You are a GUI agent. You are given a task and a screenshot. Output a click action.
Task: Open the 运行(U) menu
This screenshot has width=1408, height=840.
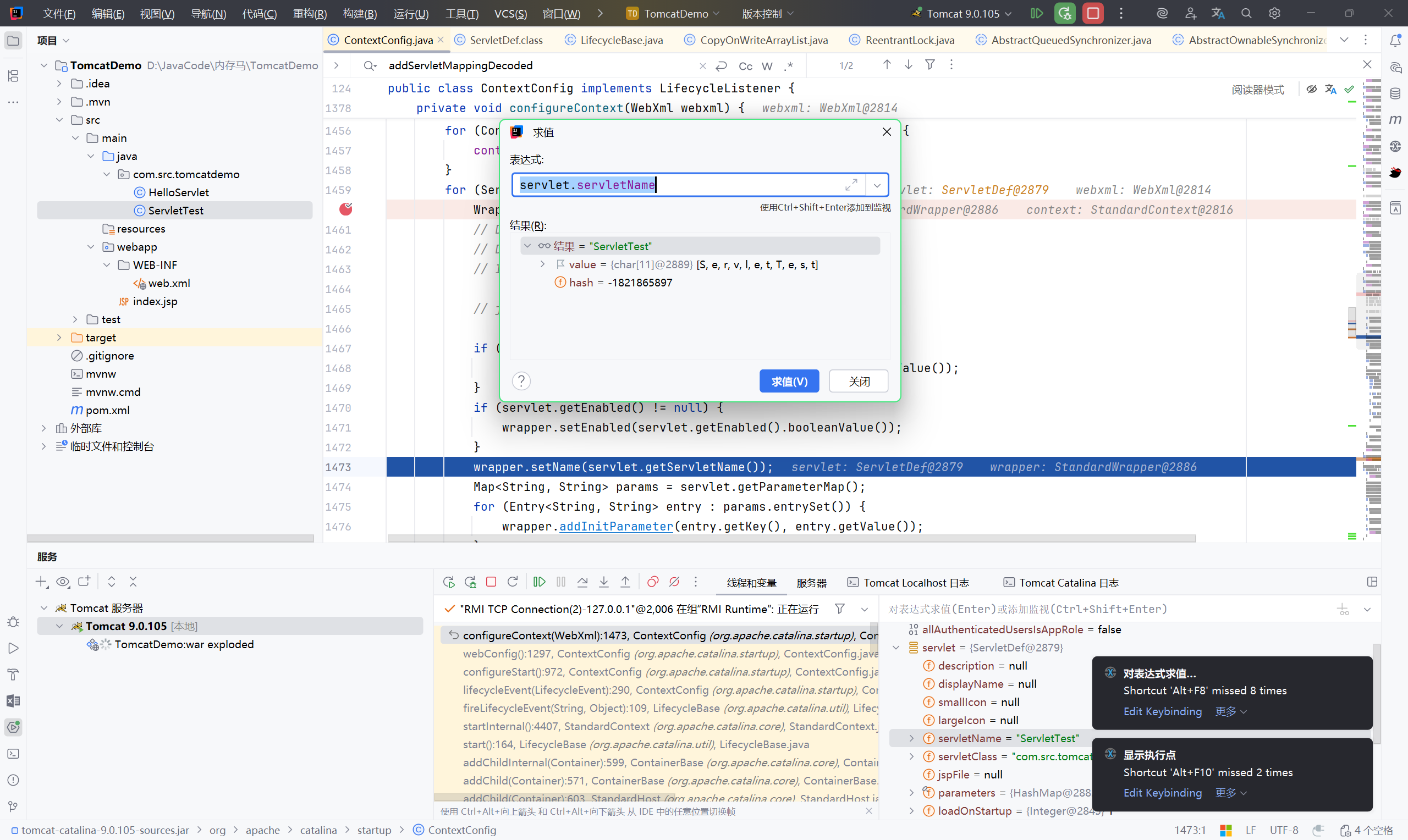pyautogui.click(x=410, y=13)
